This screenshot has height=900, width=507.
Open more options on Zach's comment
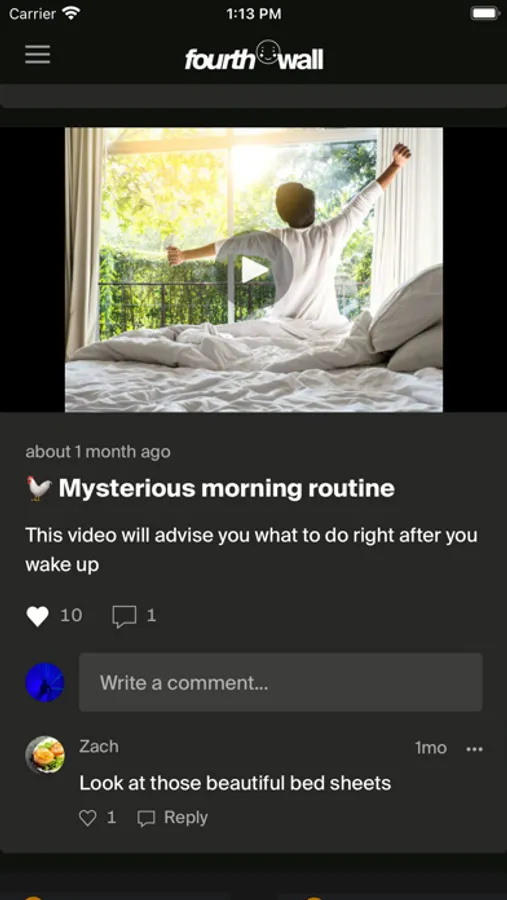coord(474,749)
